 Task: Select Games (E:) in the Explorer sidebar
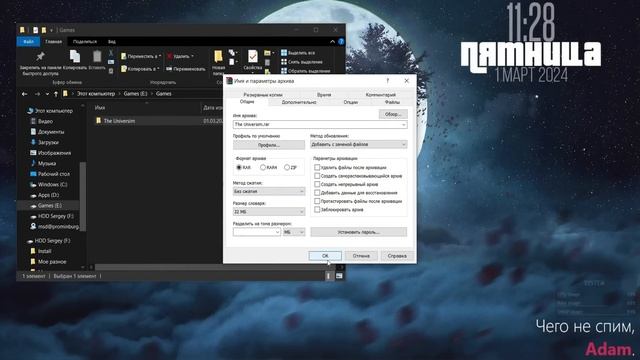point(49,205)
